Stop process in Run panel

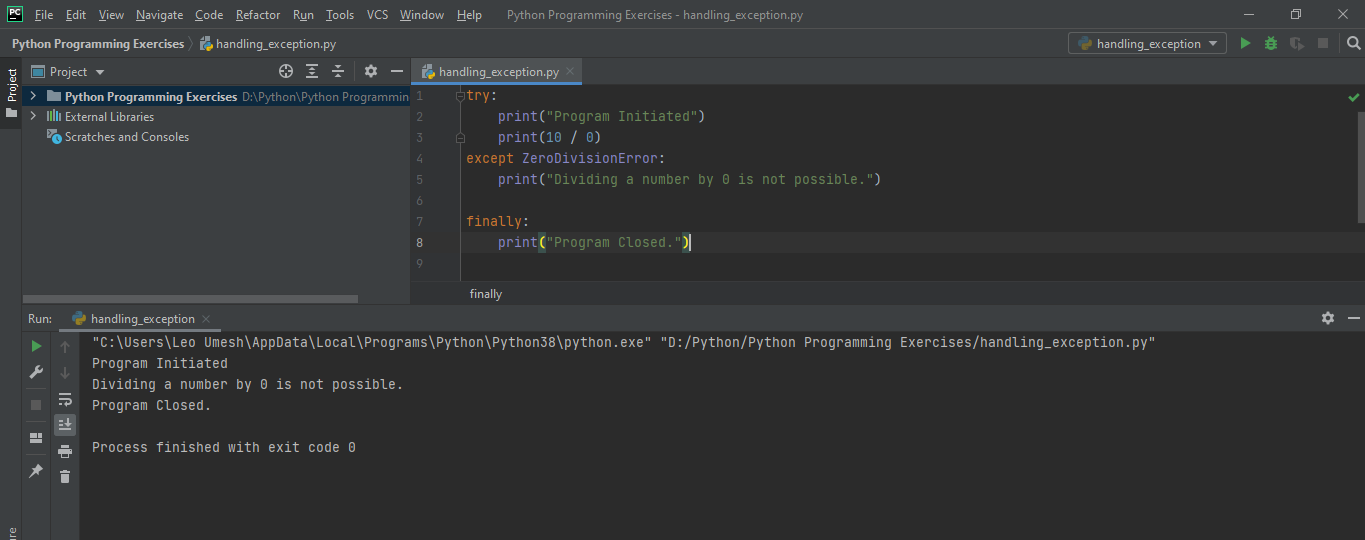pyautogui.click(x=36, y=405)
